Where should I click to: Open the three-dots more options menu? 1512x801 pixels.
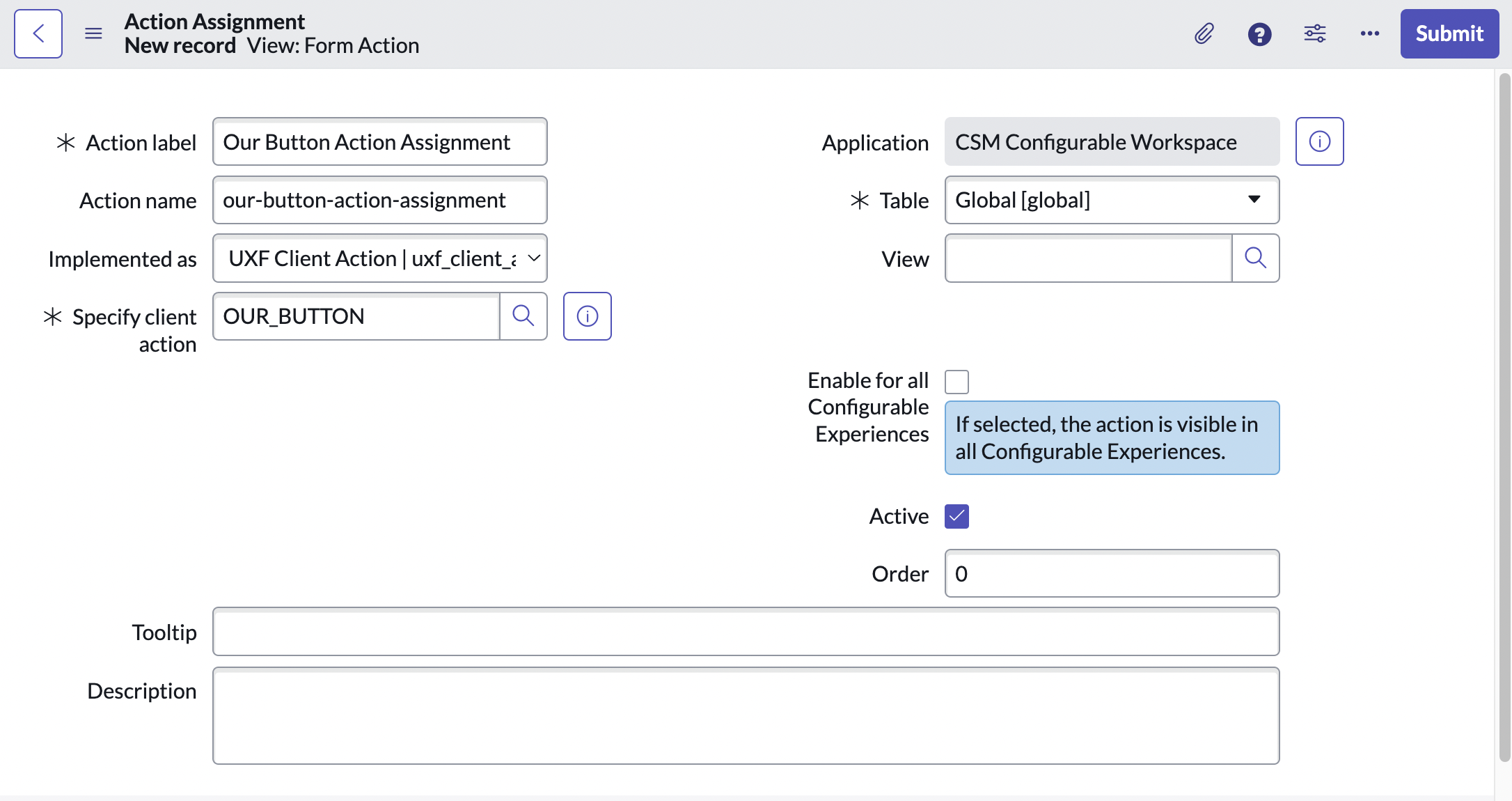click(x=1369, y=33)
